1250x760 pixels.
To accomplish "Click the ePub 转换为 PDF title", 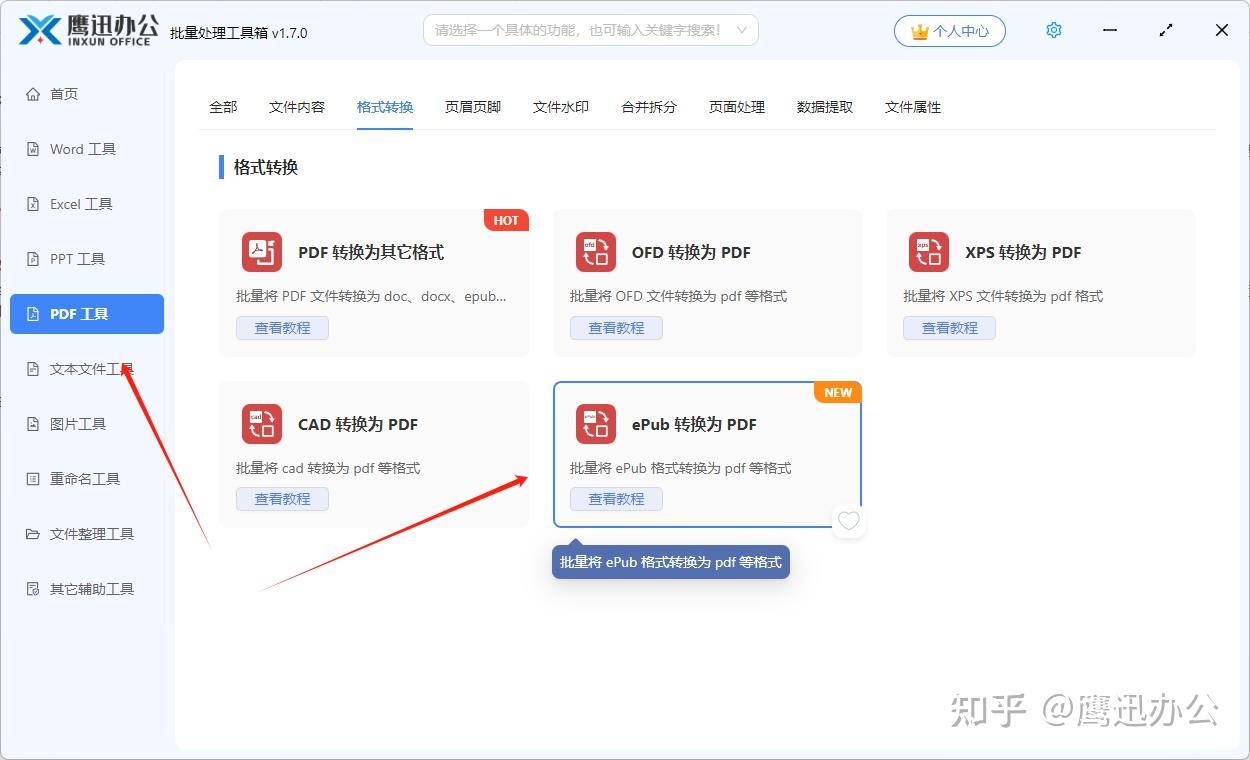I will coord(694,424).
